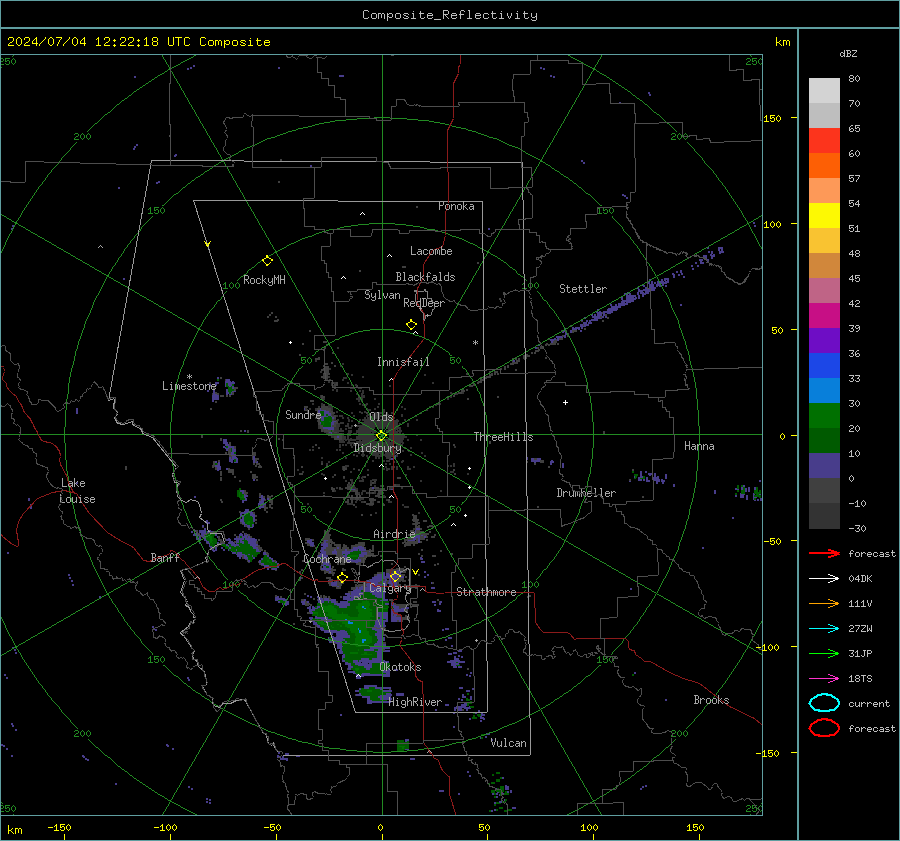
Task: Click the Stettler label
Action: (583, 289)
